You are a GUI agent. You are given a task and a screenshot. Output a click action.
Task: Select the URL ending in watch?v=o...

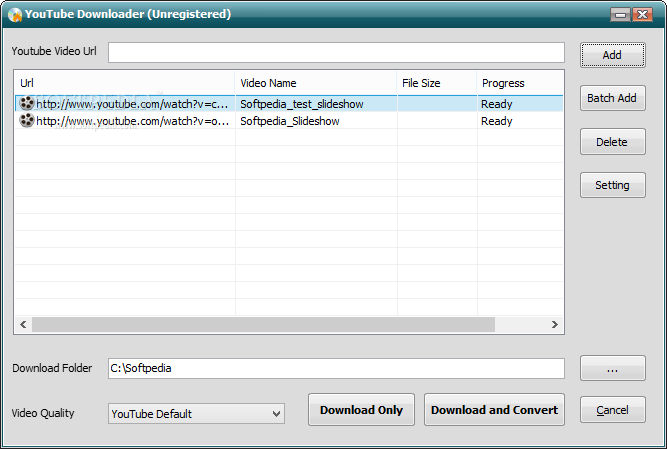tap(132, 121)
